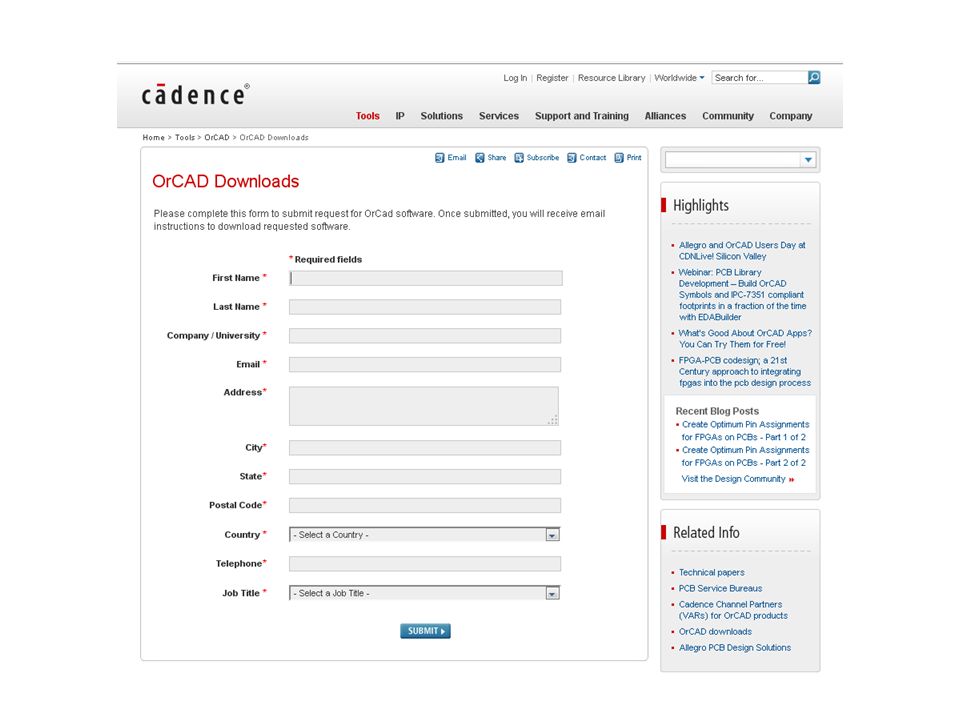Open Allegro and OrCAD Users Day link
Viewport: 960px width, 720px height.
[742, 250]
